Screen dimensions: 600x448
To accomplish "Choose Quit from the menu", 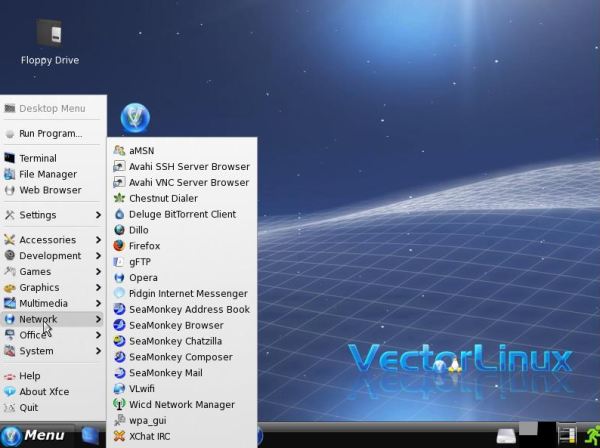I will coord(53,407).
